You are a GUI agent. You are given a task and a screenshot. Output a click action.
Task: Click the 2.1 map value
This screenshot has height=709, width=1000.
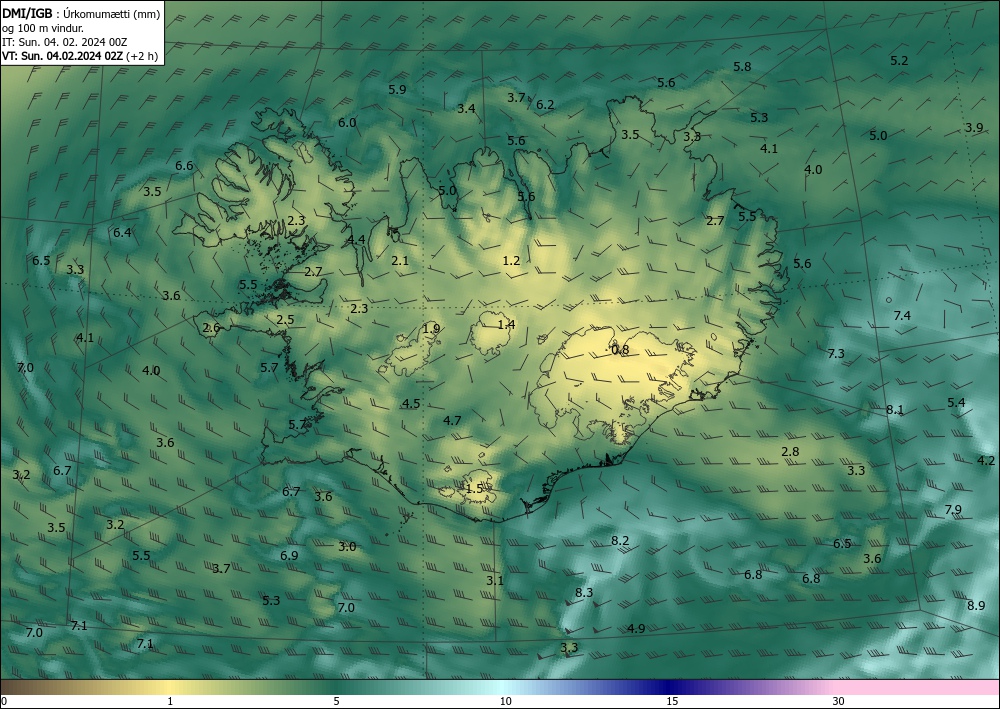click(x=400, y=260)
